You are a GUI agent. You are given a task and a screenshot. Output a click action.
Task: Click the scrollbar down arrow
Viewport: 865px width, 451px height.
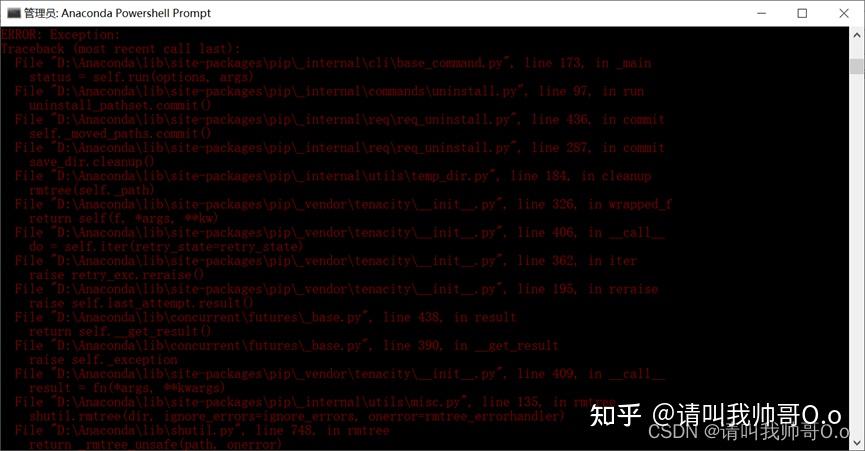857,442
